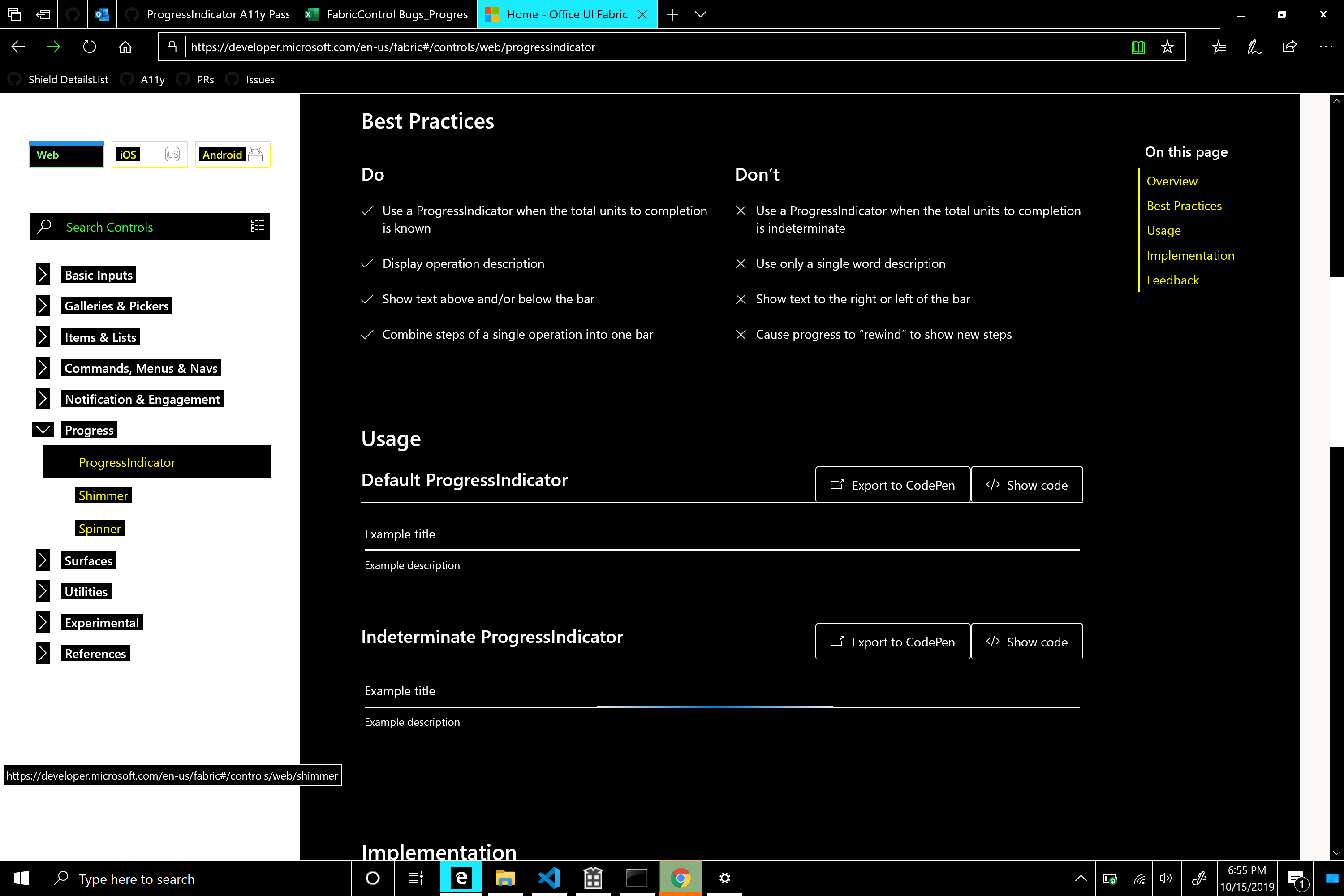This screenshot has width=1344, height=896.
Task: Click the share page icon
Action: (1289, 47)
